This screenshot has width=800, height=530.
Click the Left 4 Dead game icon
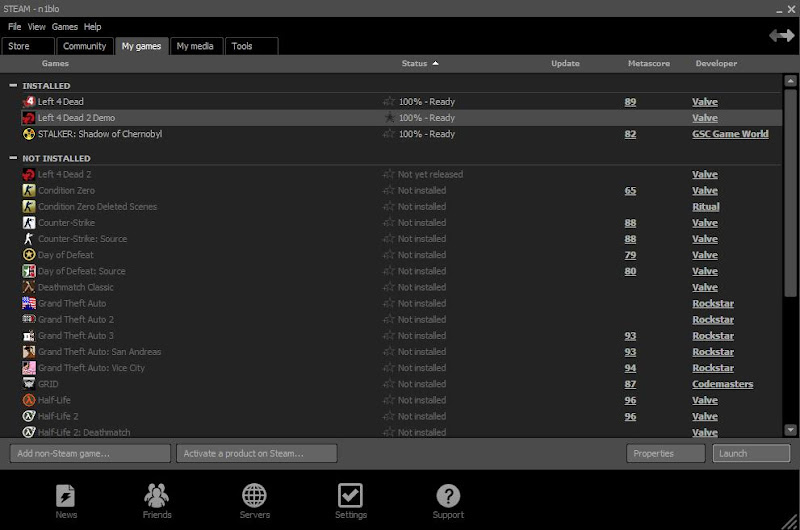[29, 102]
